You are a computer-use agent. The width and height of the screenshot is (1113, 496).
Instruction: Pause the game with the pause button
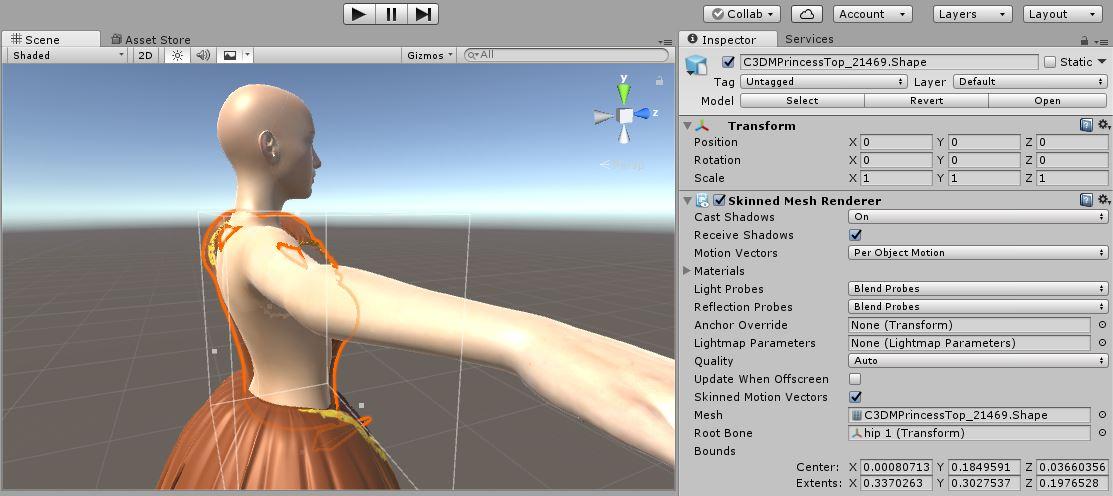point(391,13)
